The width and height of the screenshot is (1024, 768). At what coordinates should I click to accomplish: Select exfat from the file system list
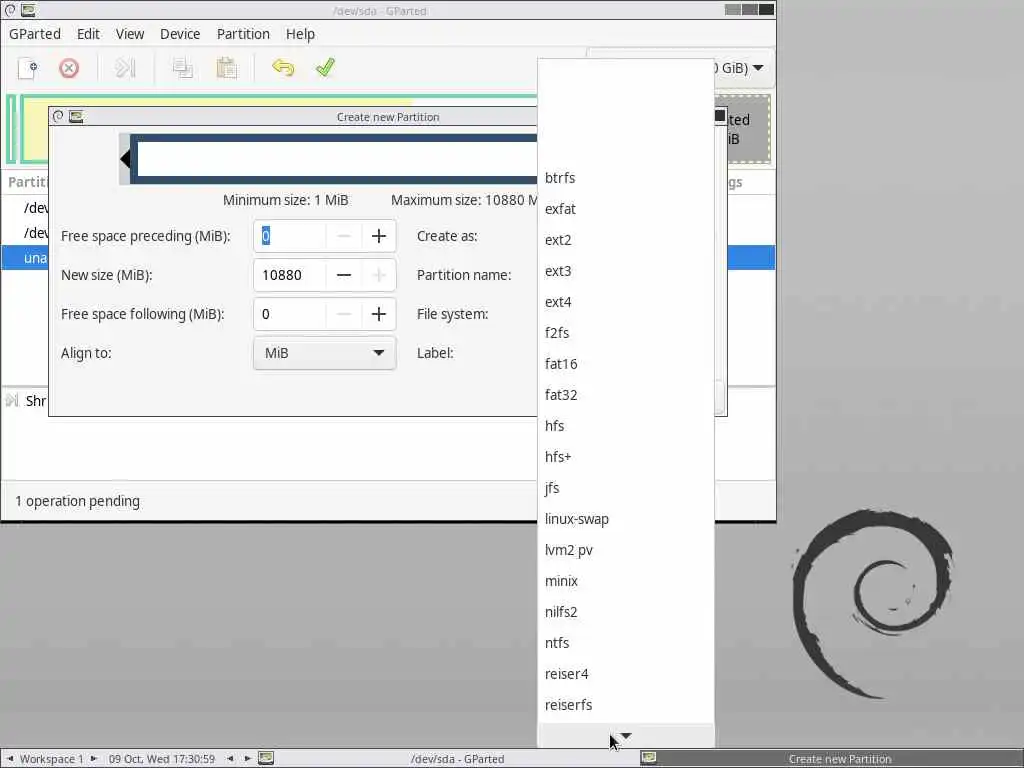(626, 209)
